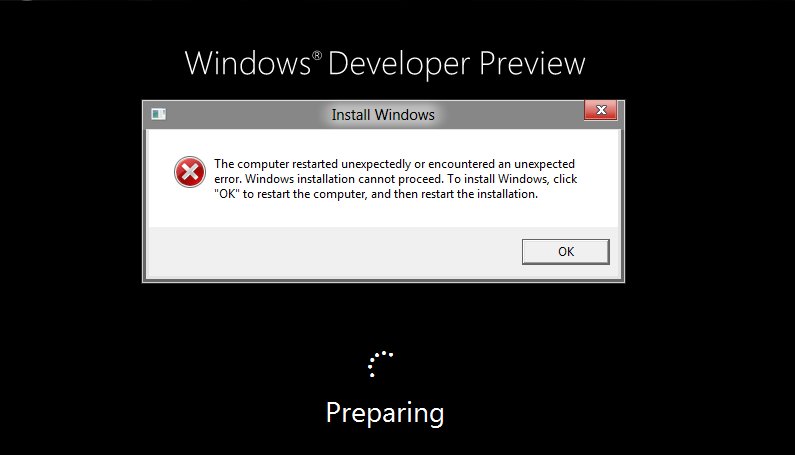The height and width of the screenshot is (455, 795).
Task: Click the word "Windows" in the top heading
Action: 247,63
